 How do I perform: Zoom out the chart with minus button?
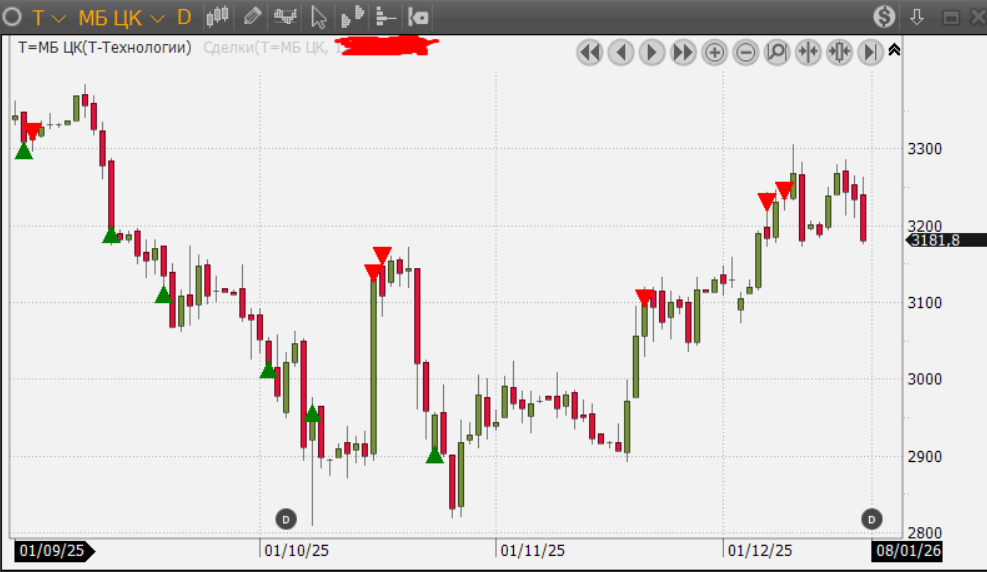[x=745, y=52]
